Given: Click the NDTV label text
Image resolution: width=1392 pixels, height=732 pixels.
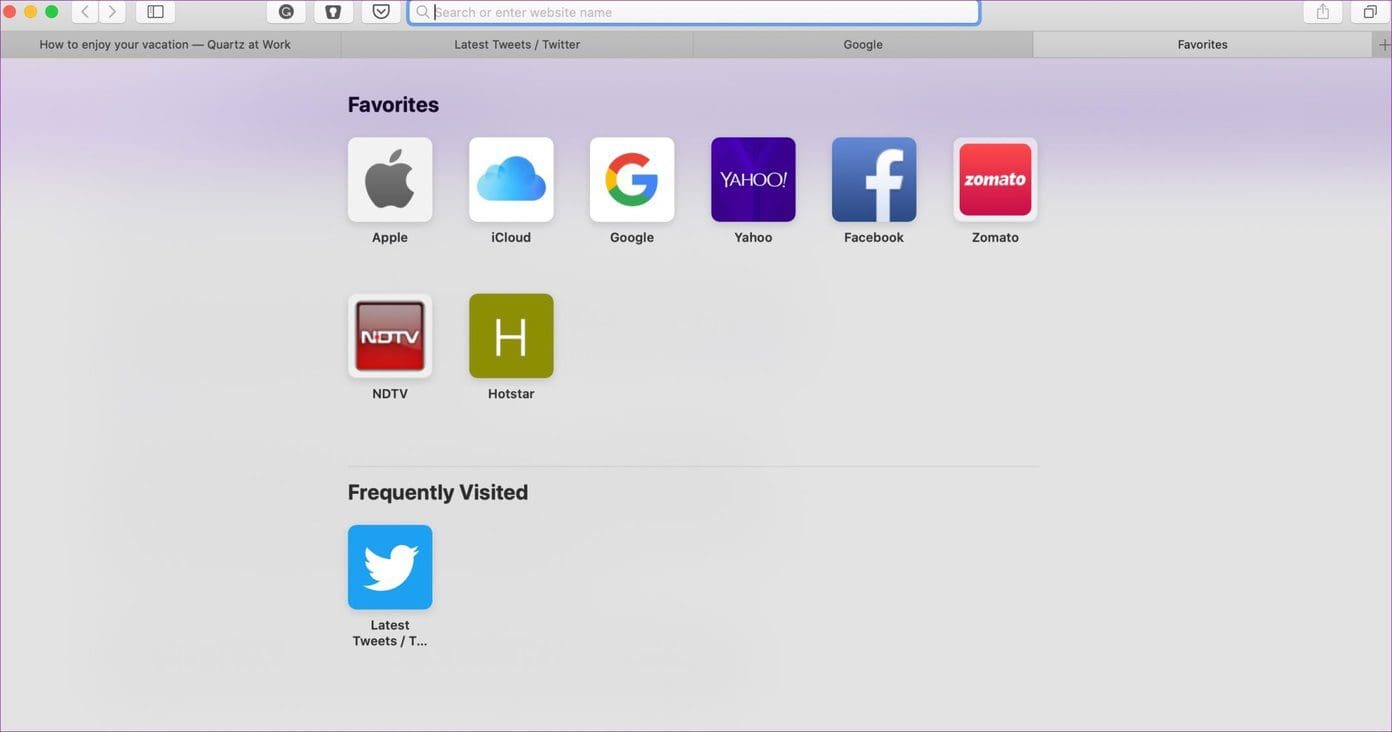Looking at the screenshot, I should click(390, 394).
